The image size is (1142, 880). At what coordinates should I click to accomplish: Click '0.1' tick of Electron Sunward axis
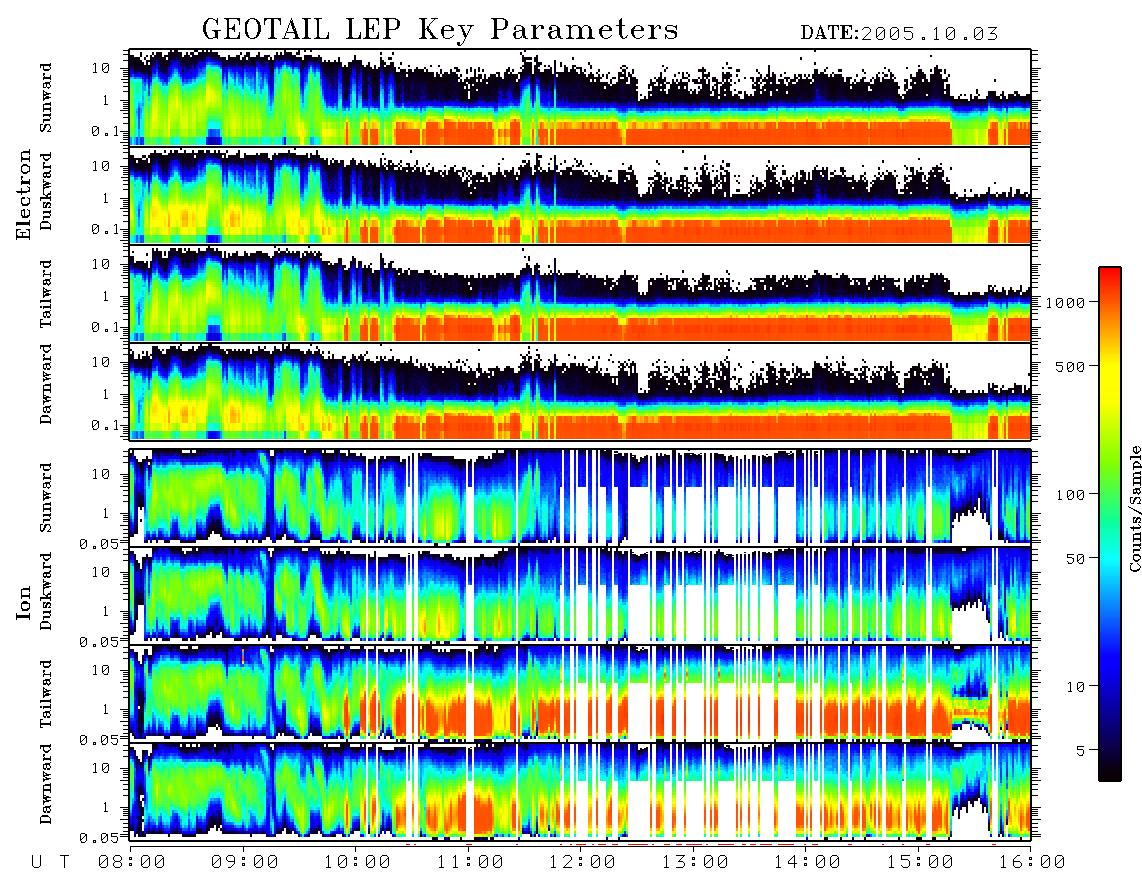[x=106, y=131]
